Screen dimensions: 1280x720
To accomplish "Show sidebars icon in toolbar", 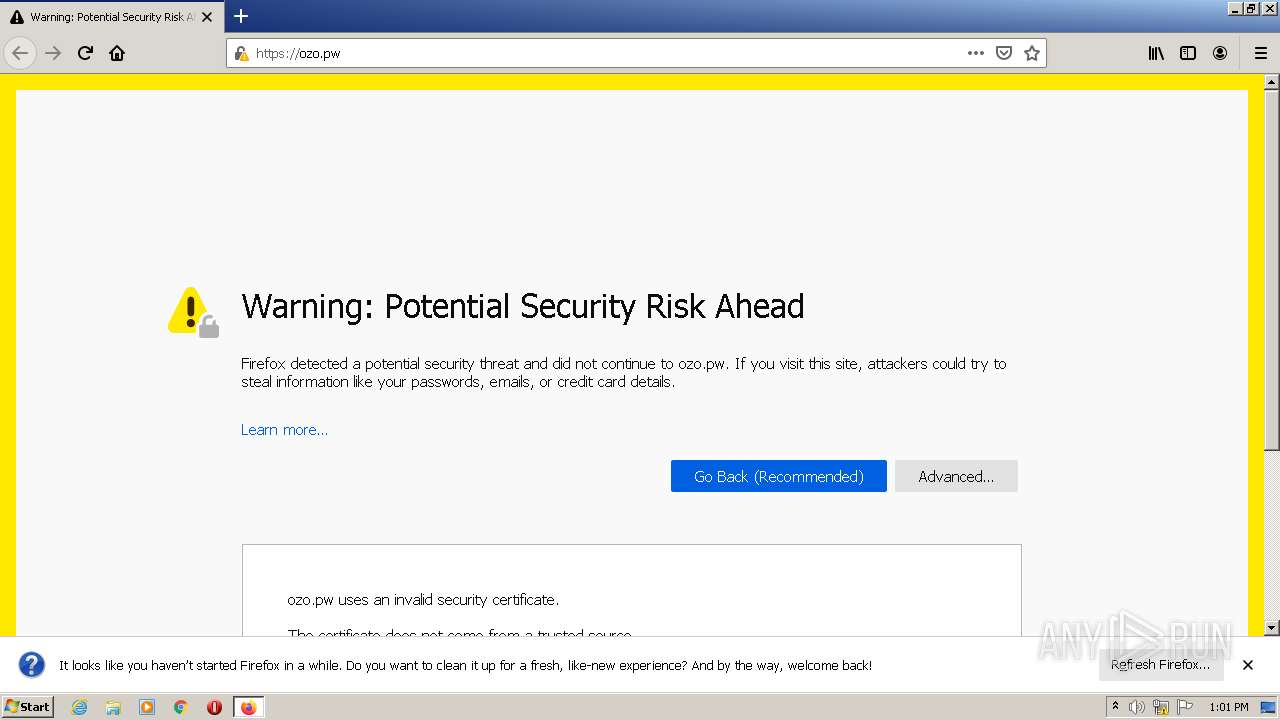I will (x=1188, y=53).
